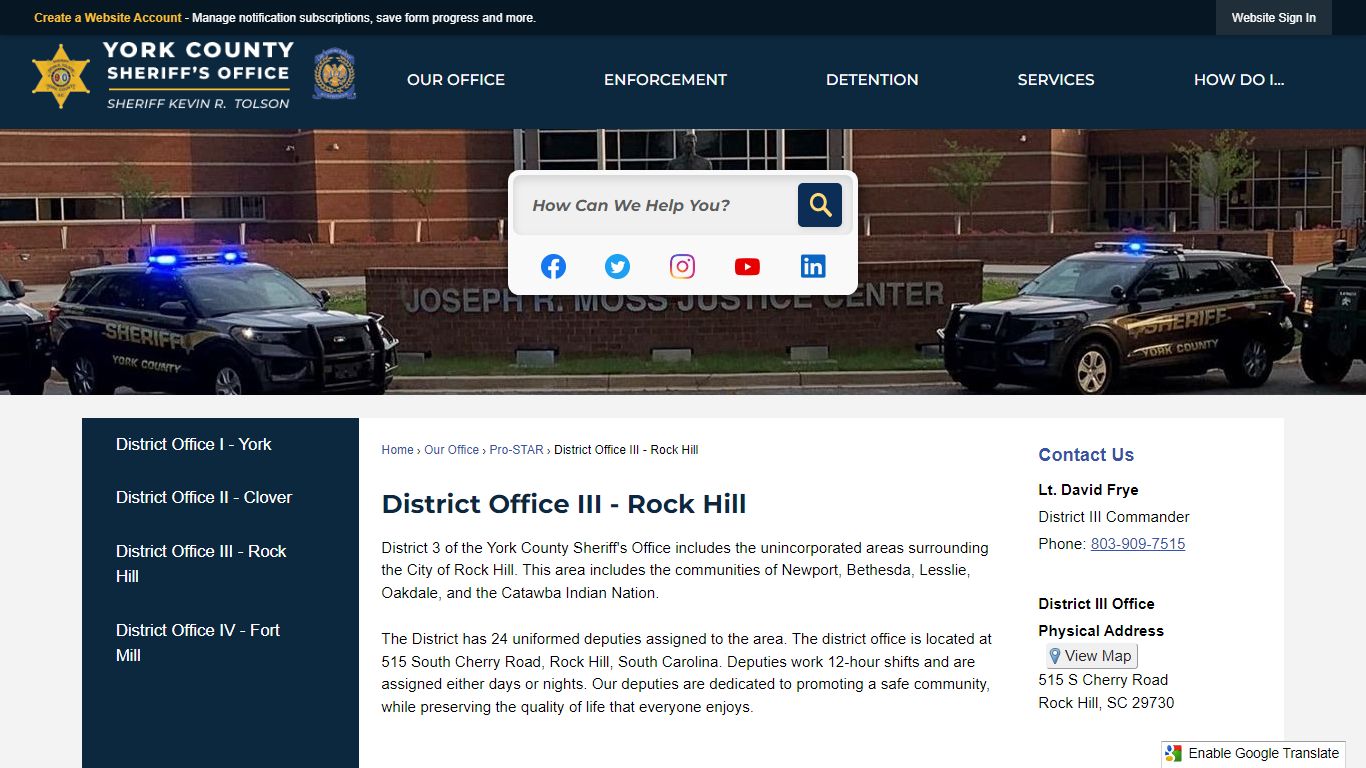Screen dimensions: 1366x768
Task: Open the ENFORCEMENT menu
Action: point(665,80)
